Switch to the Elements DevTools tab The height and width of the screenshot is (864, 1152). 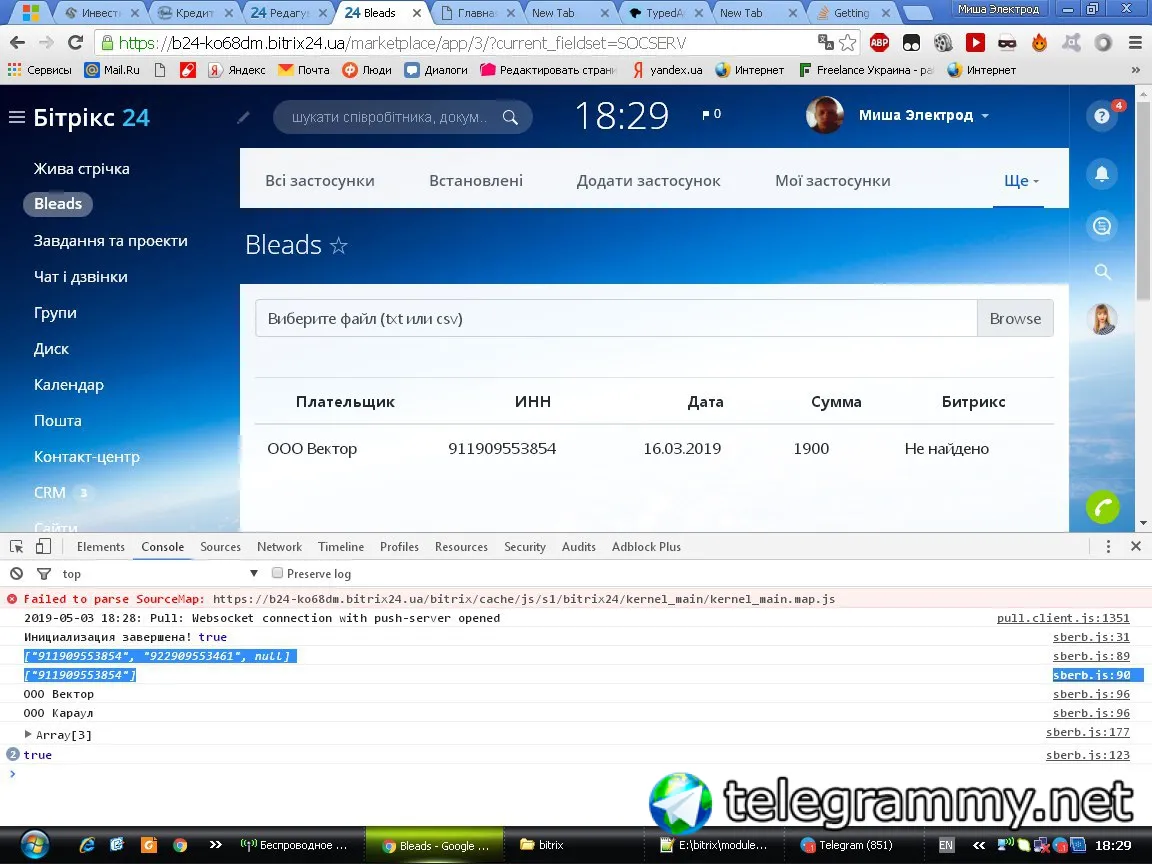[x=101, y=547]
